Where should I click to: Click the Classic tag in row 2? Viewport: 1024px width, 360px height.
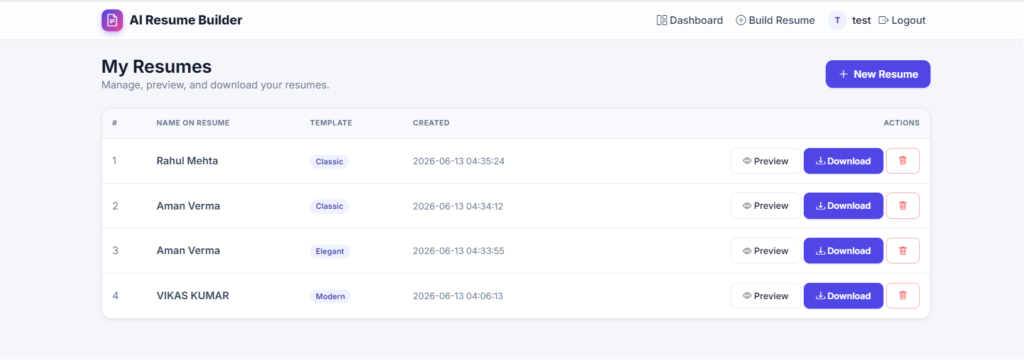pos(329,206)
